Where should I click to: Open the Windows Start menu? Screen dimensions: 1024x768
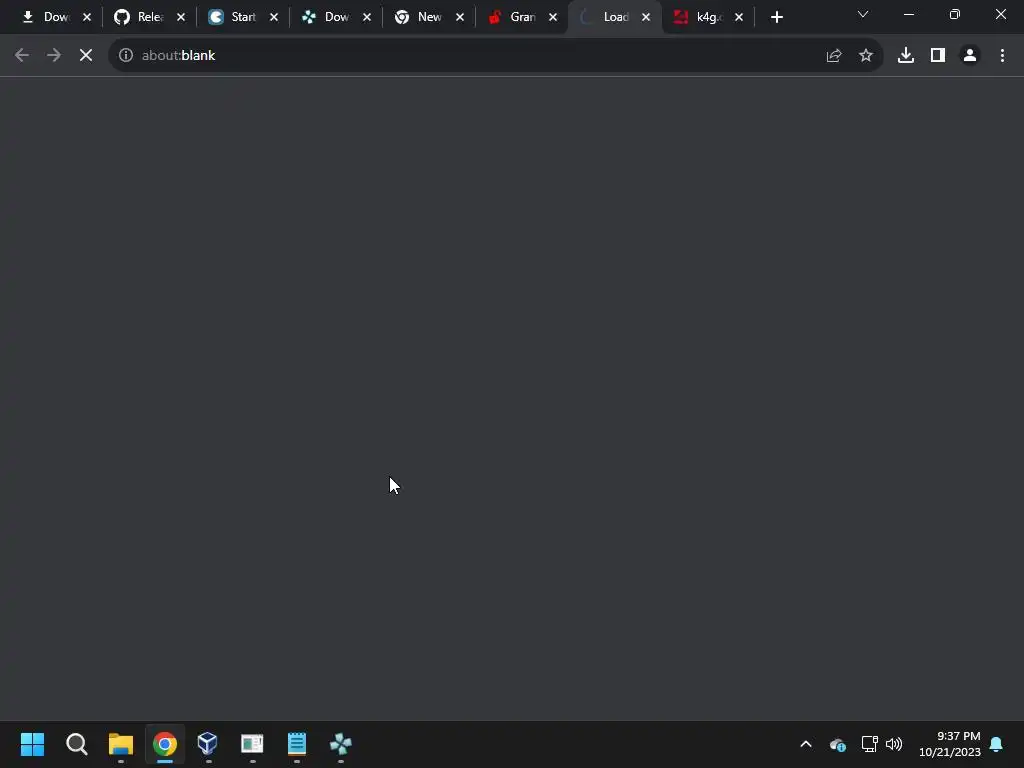[x=32, y=744]
